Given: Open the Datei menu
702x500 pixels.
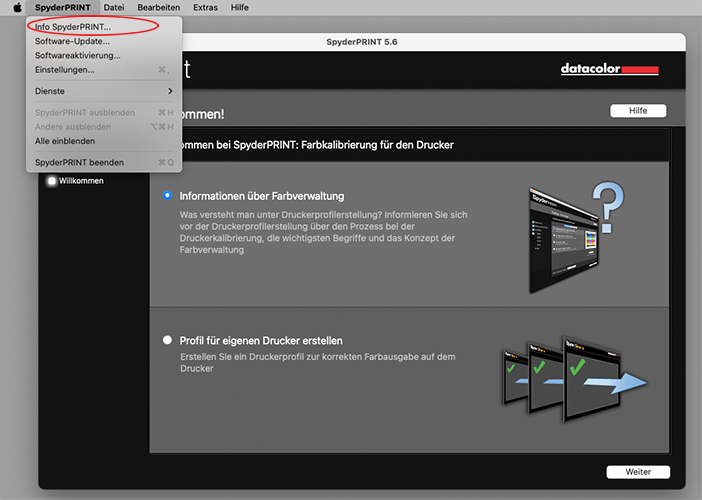Looking at the screenshot, I should (x=114, y=7).
